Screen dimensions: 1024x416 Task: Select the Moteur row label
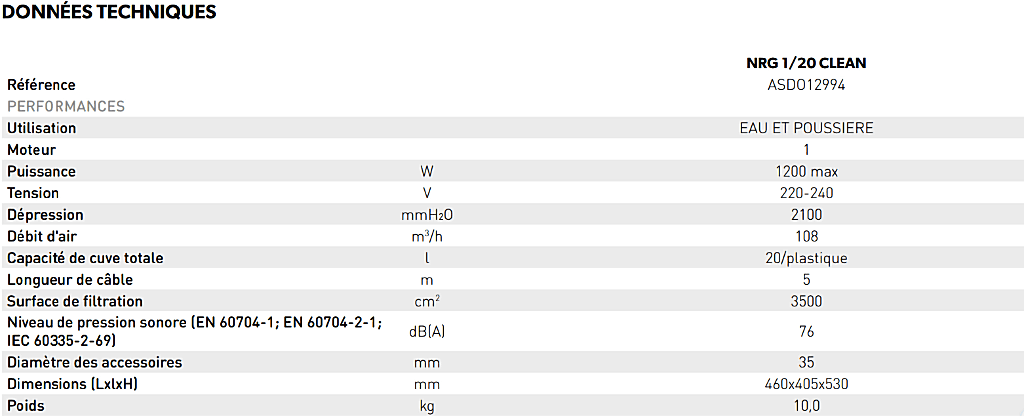pos(32,150)
